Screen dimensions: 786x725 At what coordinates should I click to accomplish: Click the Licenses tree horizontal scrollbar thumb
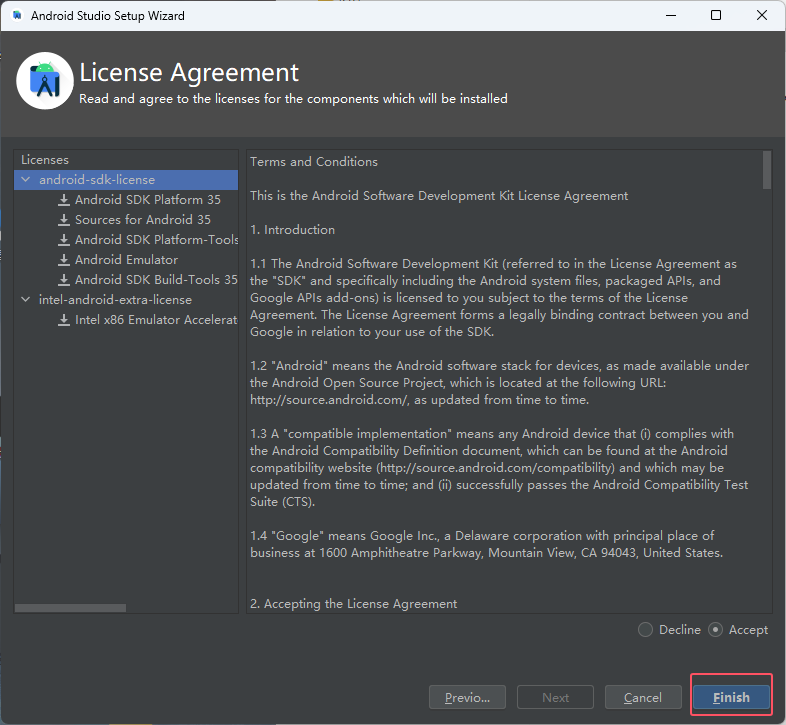[70, 608]
